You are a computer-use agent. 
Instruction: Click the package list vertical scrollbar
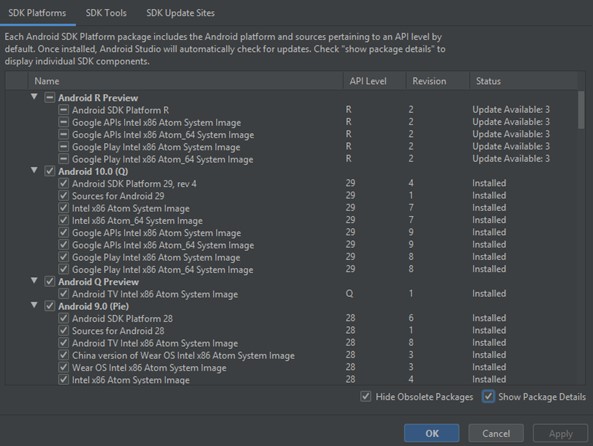[x=581, y=110]
